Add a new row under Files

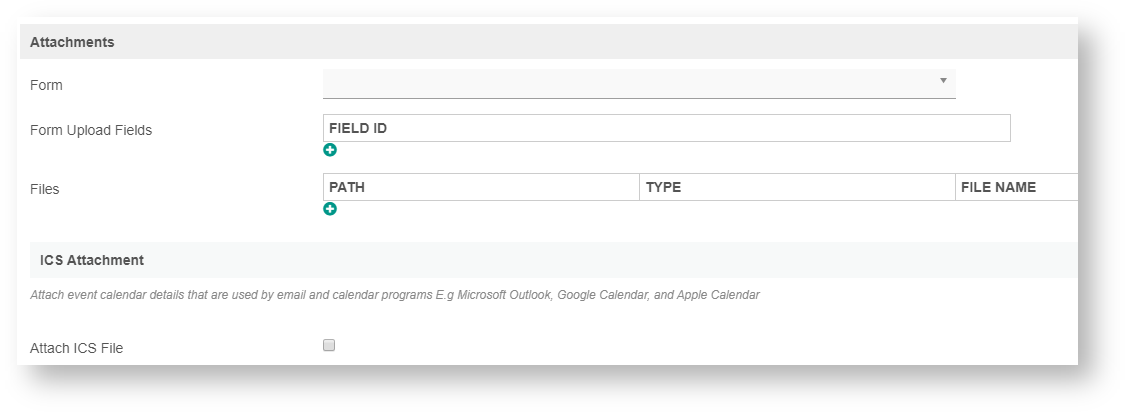tap(330, 209)
